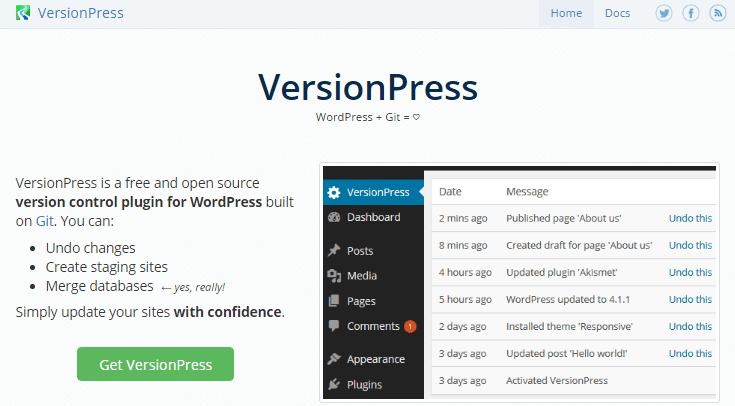Click 'Simply update your sites with confidence' text
The width and height of the screenshot is (735, 406).
150,312
